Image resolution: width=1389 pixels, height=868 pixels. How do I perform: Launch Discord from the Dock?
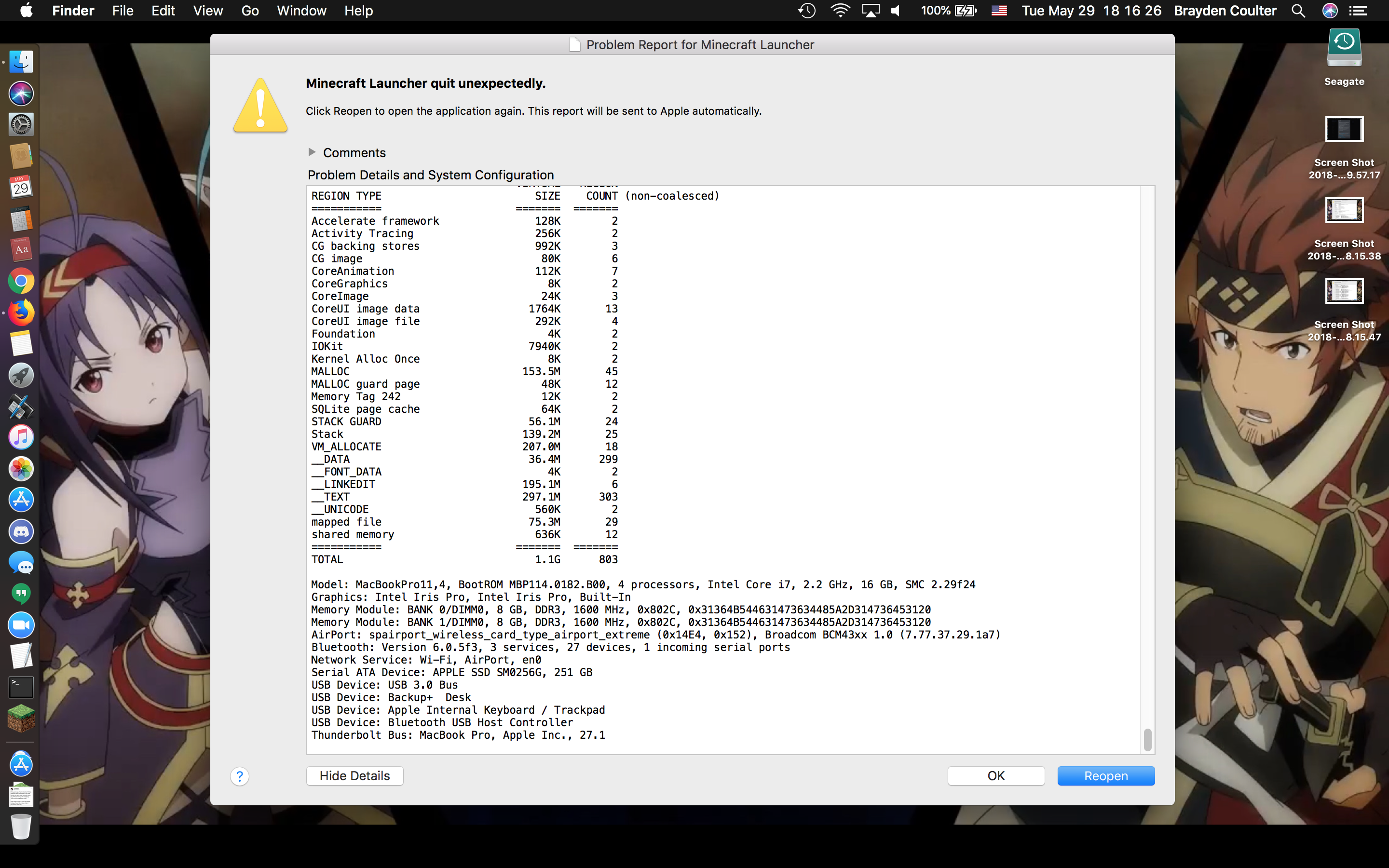(x=21, y=531)
